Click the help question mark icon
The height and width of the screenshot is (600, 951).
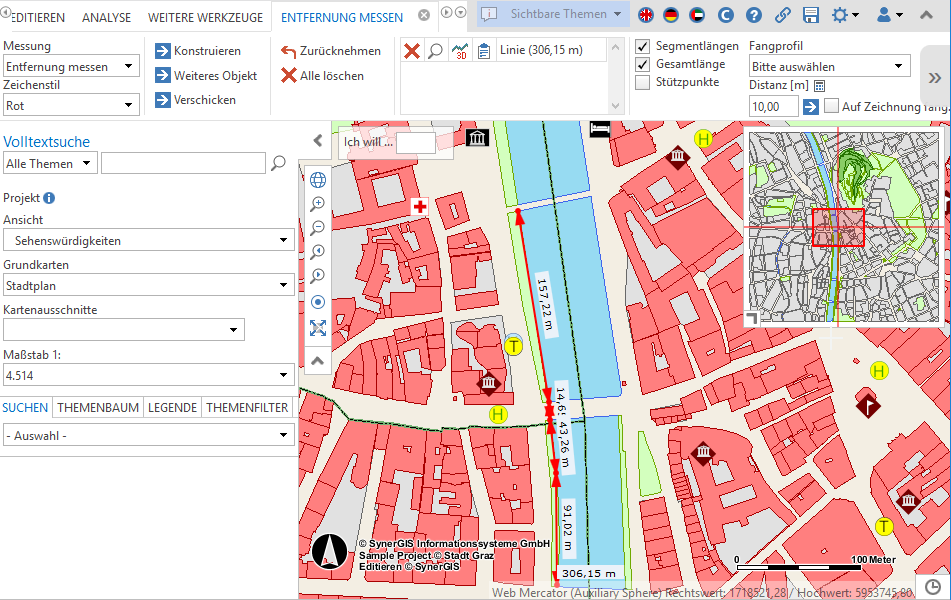(754, 14)
